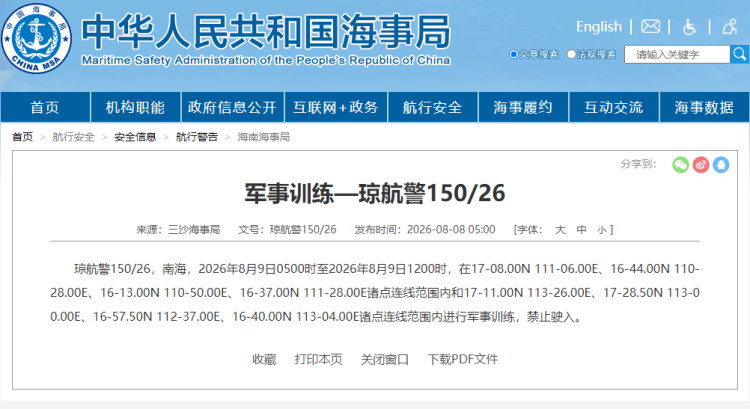Open the 政府信息公开 navigation tab
The height and width of the screenshot is (409, 750).
click(x=232, y=107)
